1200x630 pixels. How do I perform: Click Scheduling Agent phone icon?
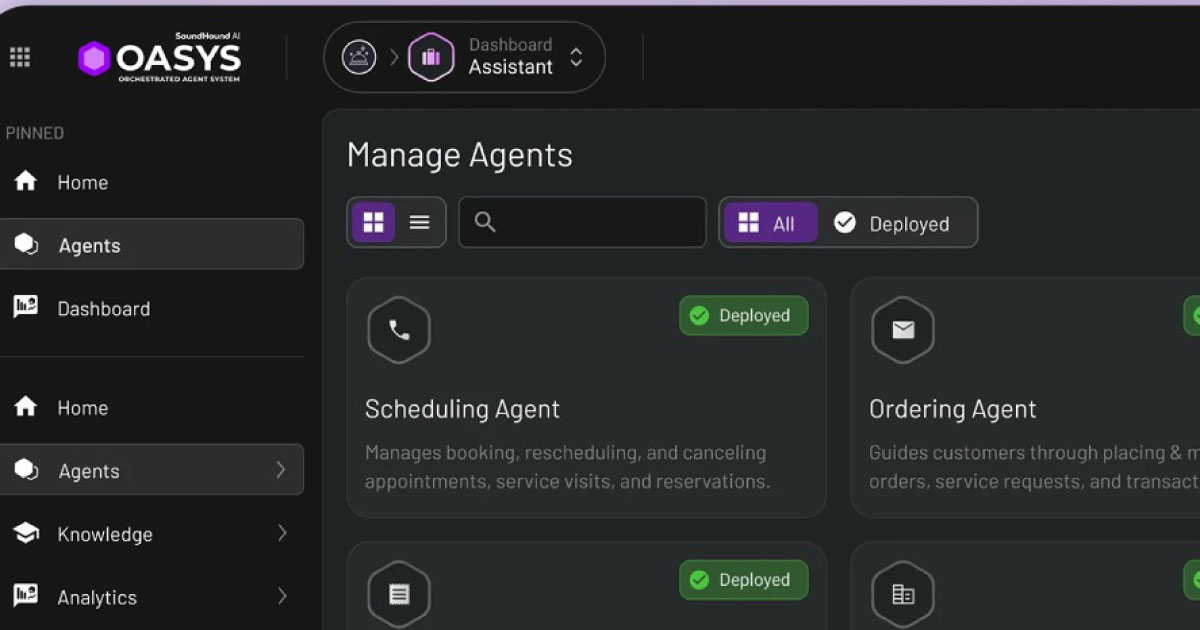pos(399,330)
